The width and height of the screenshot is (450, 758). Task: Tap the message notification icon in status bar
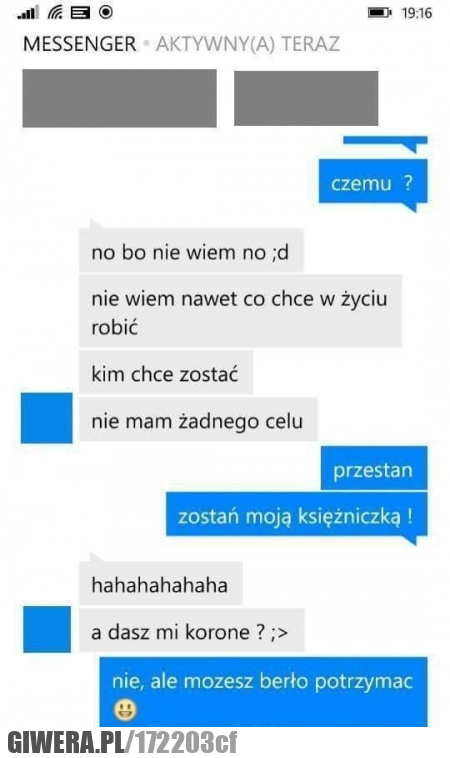[x=80, y=13]
